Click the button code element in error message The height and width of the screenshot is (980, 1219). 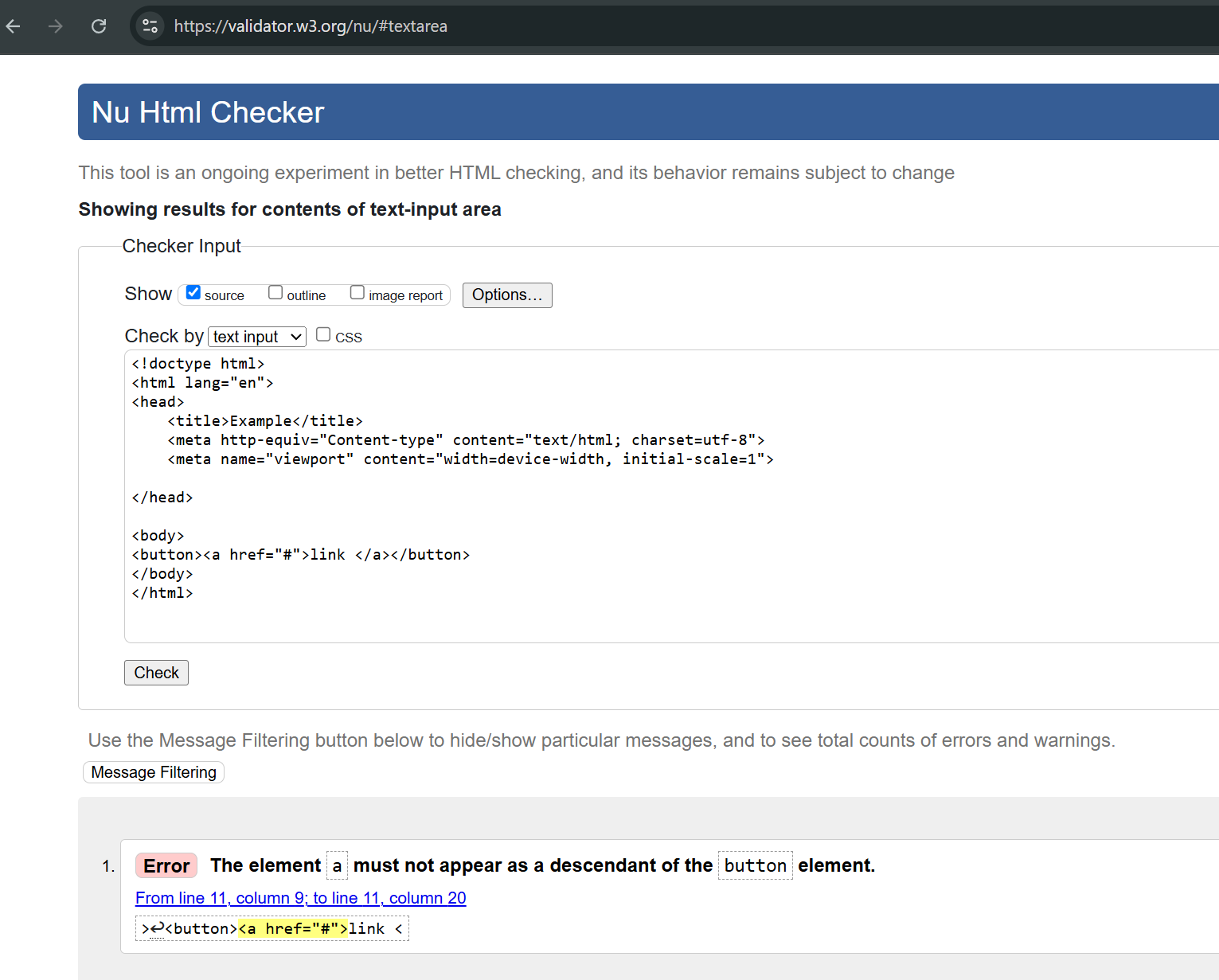[x=755, y=865]
